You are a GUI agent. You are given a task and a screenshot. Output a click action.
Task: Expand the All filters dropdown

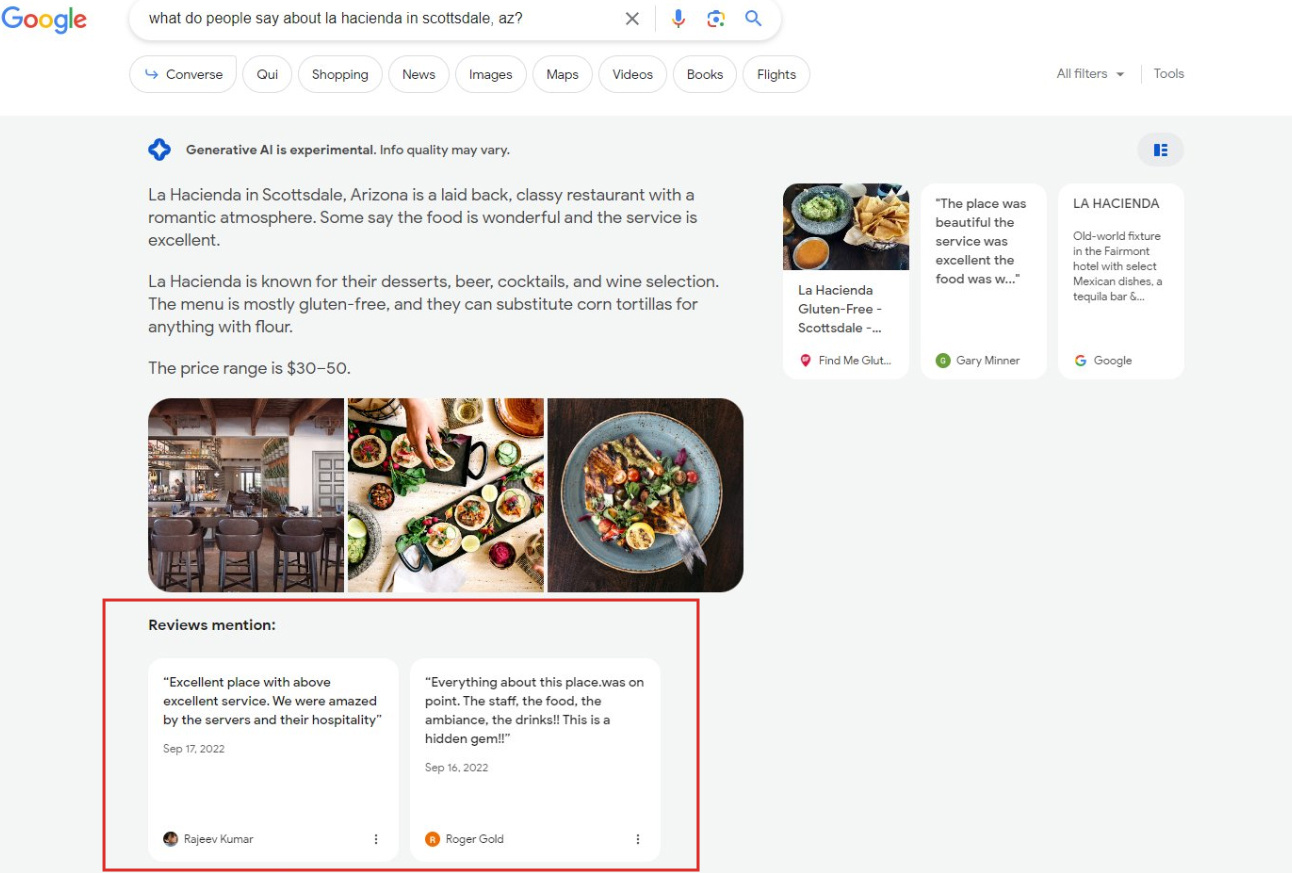point(1090,74)
